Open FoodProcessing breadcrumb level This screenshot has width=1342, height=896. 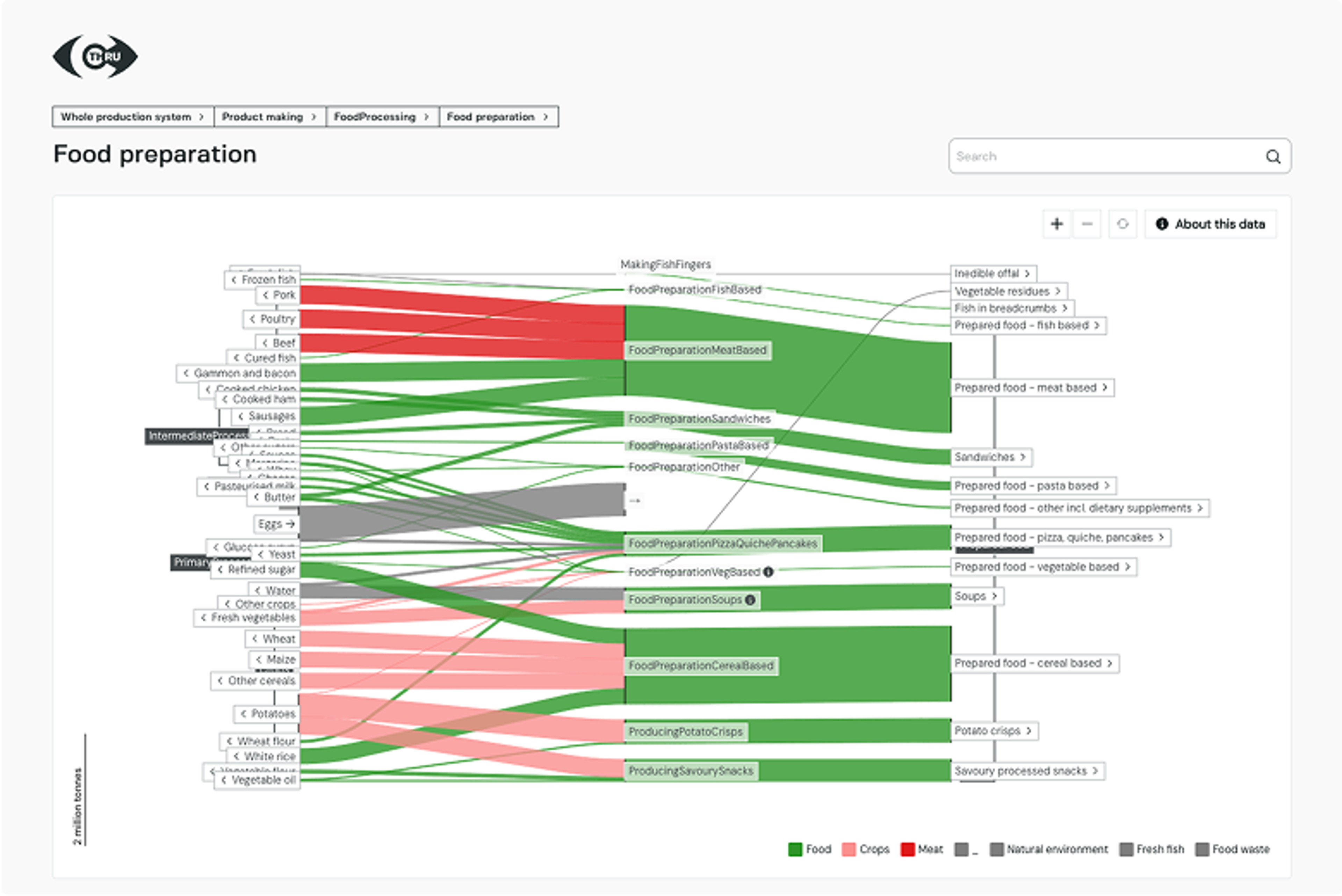pos(382,117)
